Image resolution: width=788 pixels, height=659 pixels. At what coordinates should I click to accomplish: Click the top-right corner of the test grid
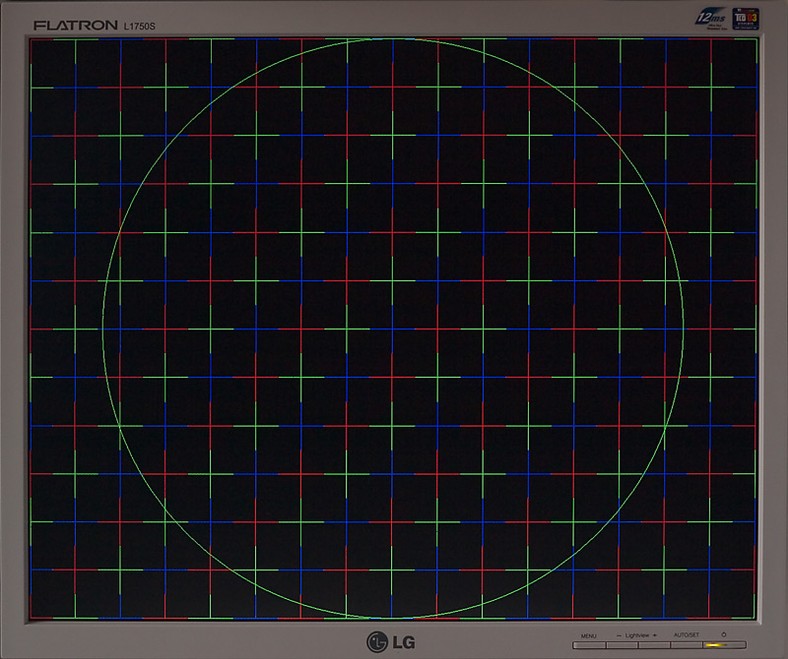[757, 39]
